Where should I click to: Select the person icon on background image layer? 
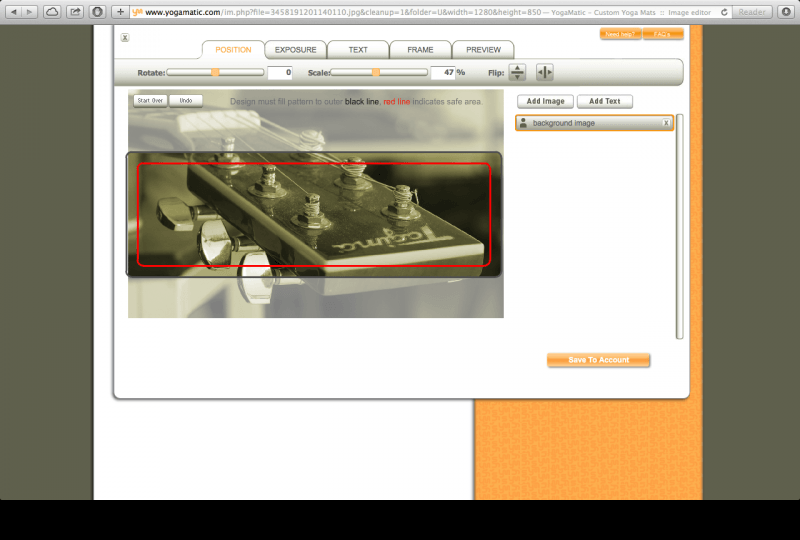pyautogui.click(x=523, y=122)
